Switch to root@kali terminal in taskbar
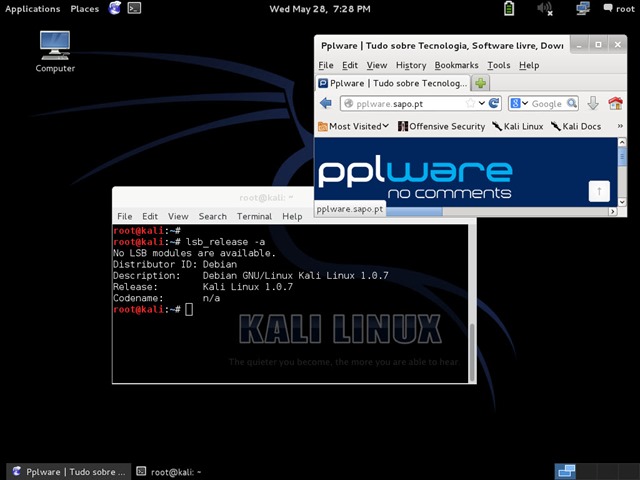This screenshot has width=640, height=480. tap(169, 472)
